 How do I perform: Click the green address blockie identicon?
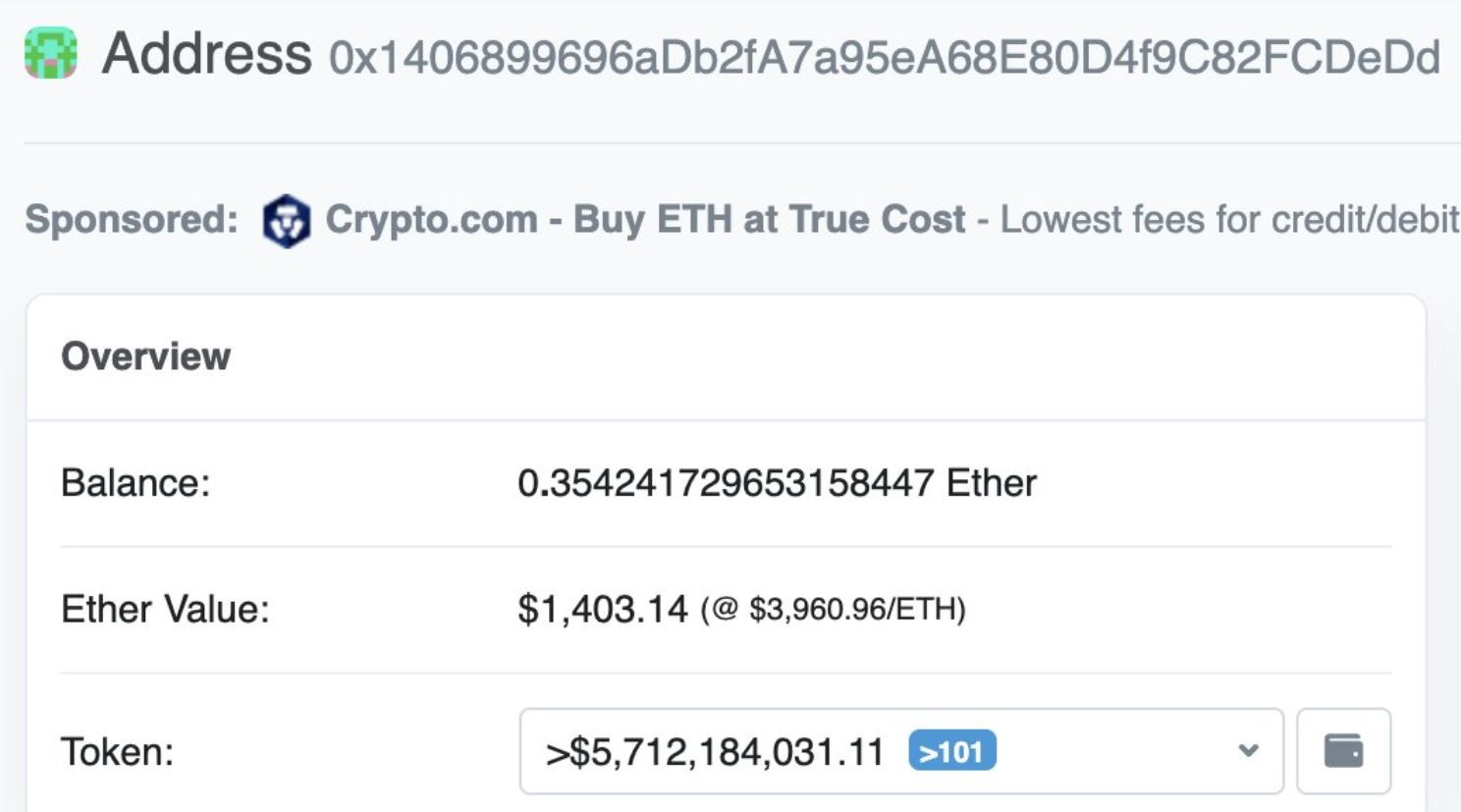[x=50, y=53]
